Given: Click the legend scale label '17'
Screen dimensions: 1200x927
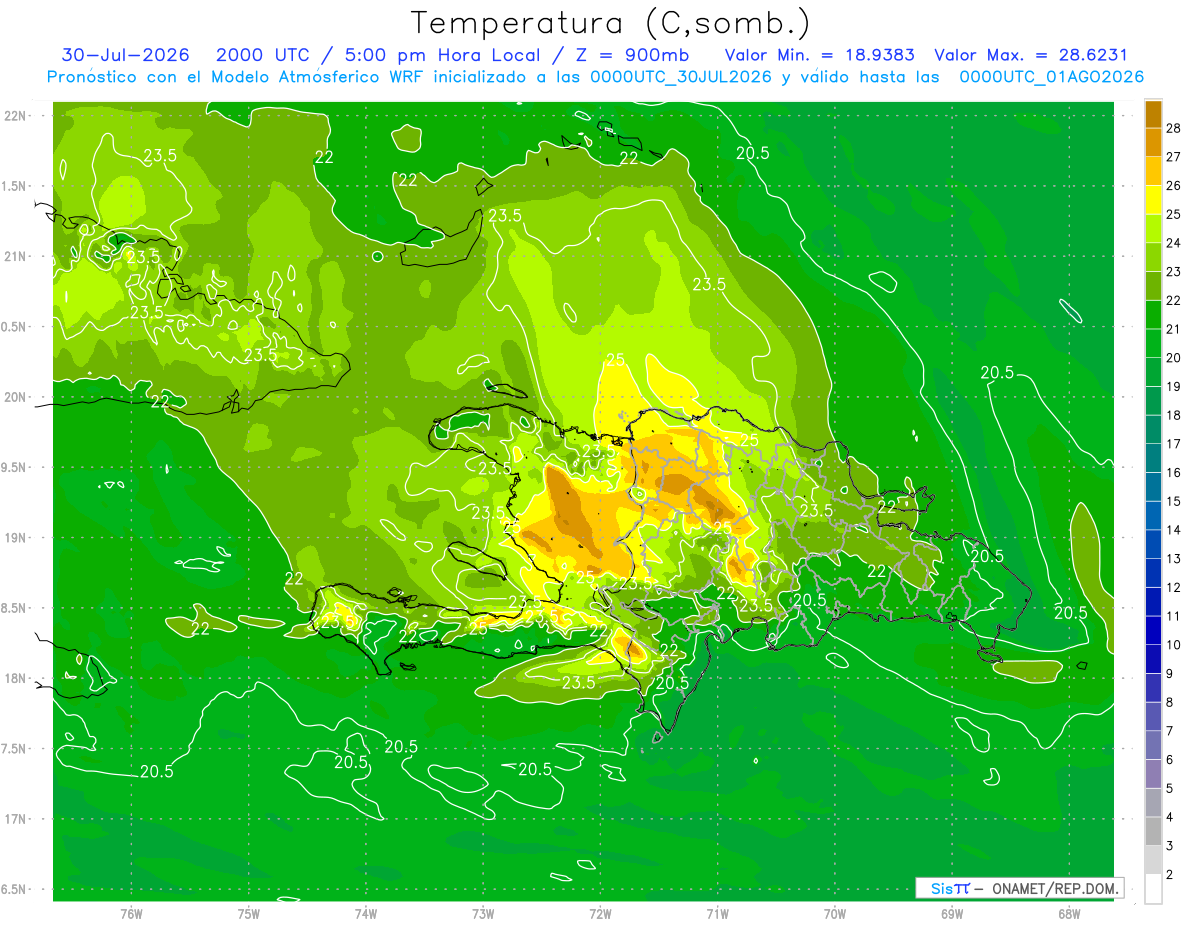Looking at the screenshot, I should pyautogui.click(x=1173, y=444).
